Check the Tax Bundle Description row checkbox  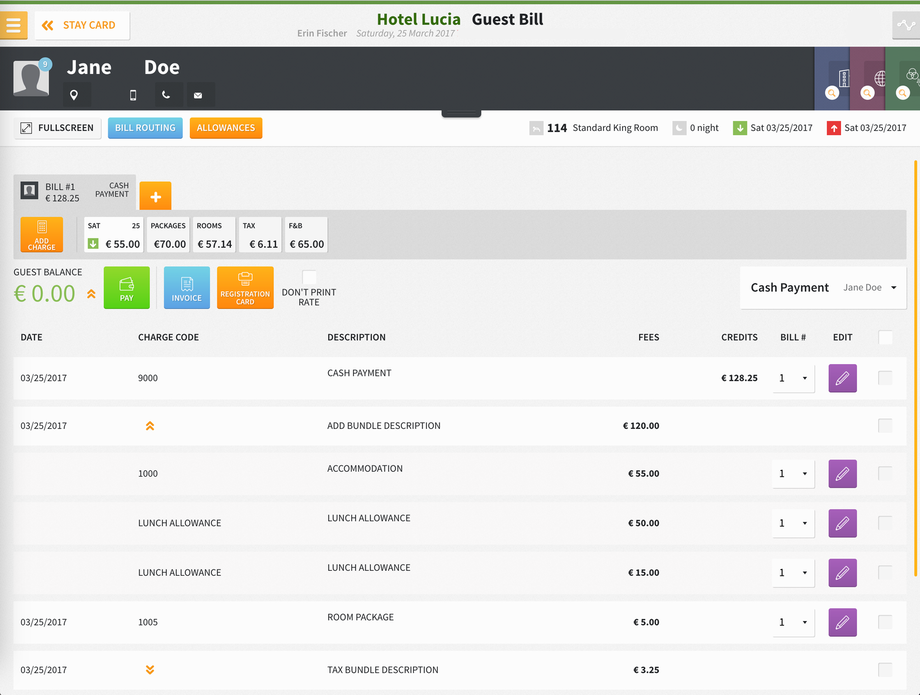click(885, 670)
